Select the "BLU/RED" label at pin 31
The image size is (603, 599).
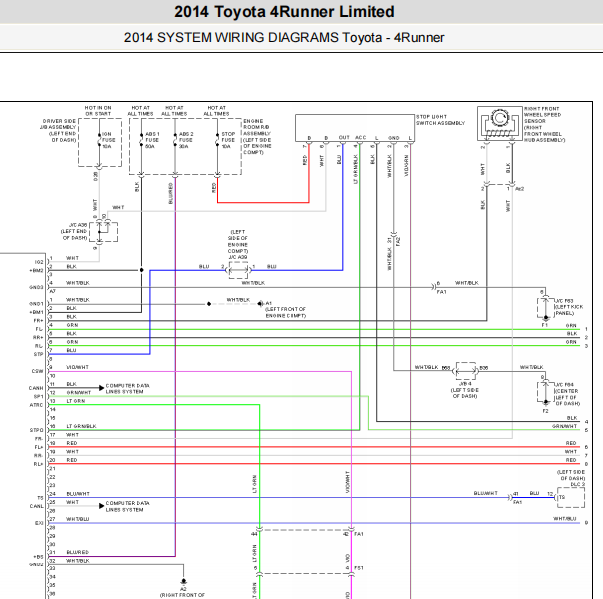77,552
